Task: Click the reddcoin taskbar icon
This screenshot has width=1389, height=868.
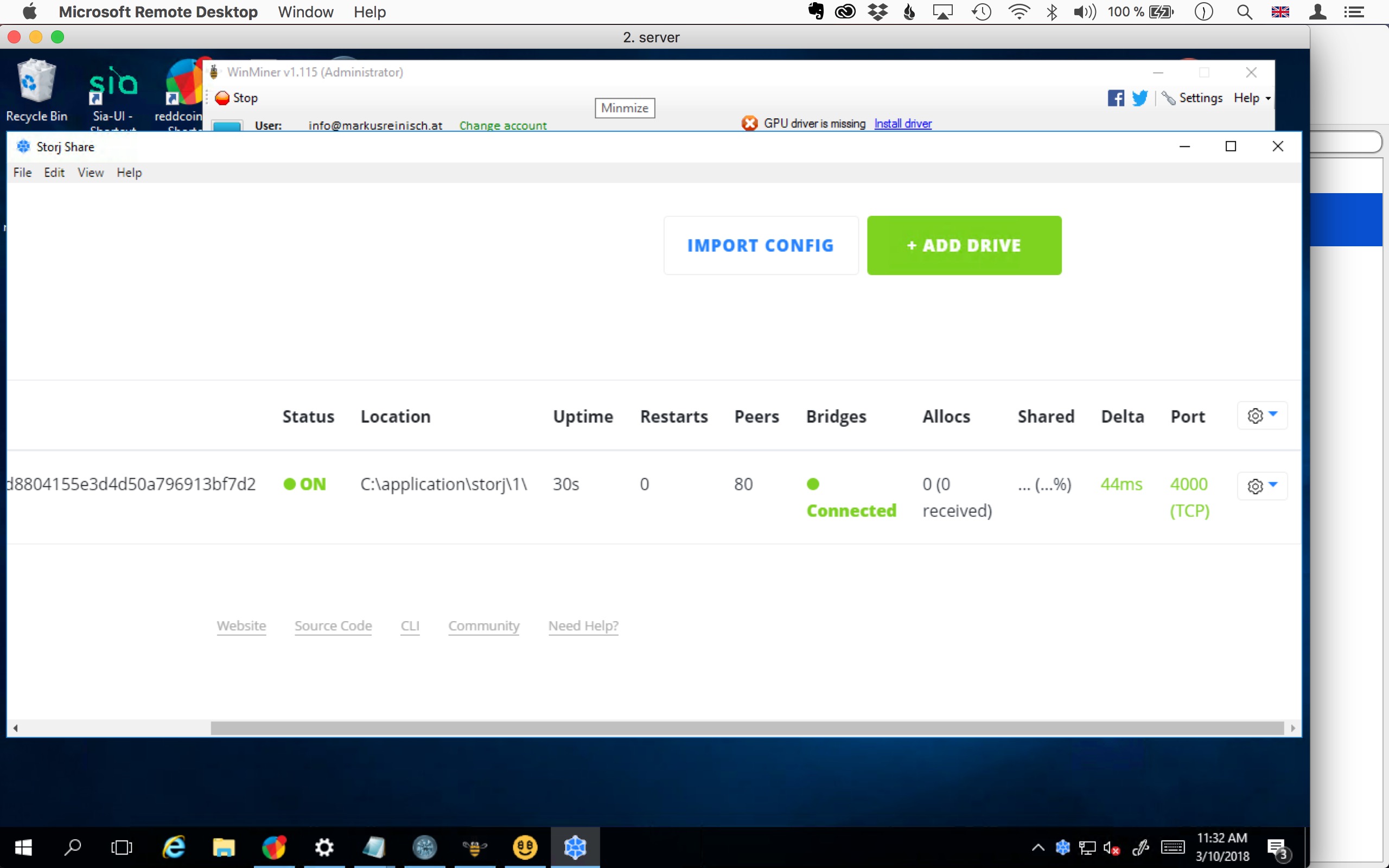Action: click(x=274, y=847)
